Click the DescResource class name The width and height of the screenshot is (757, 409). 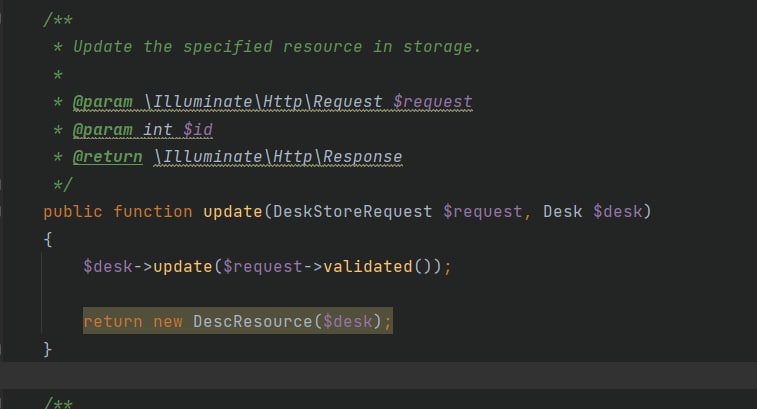click(x=253, y=321)
